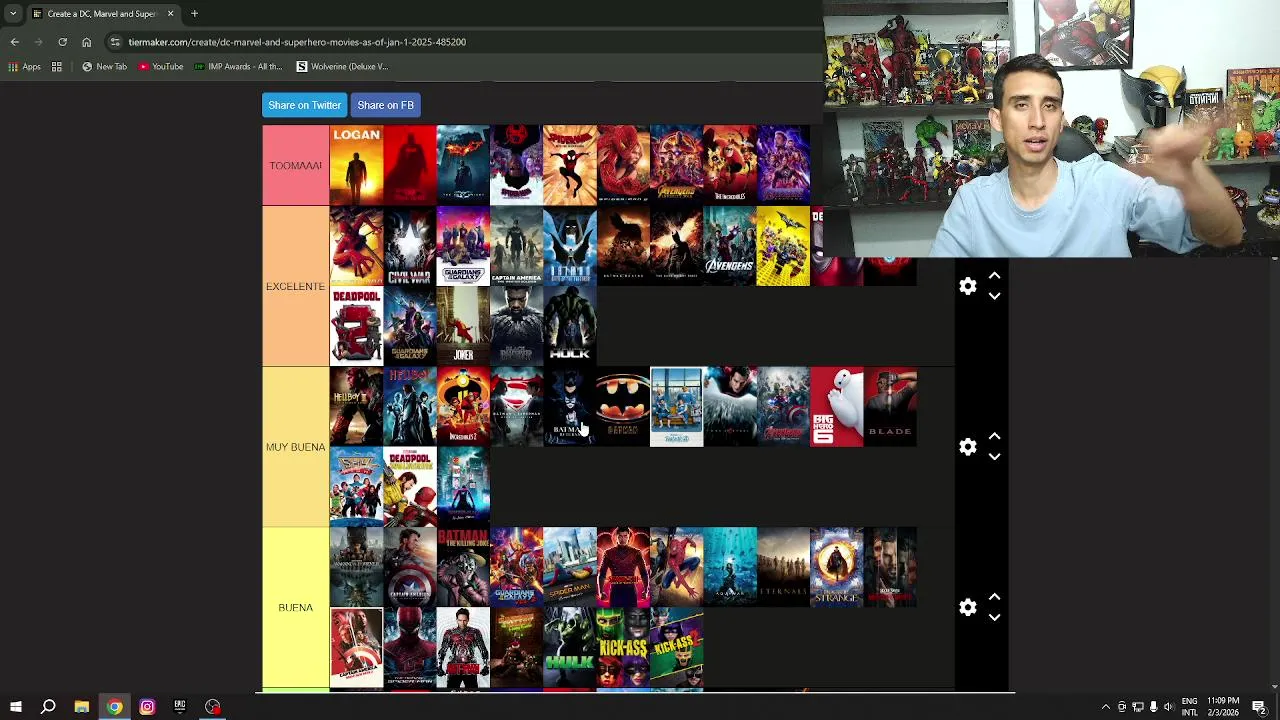Close the TierMaker browser tab
The image size is (1280, 720).
coord(170,14)
